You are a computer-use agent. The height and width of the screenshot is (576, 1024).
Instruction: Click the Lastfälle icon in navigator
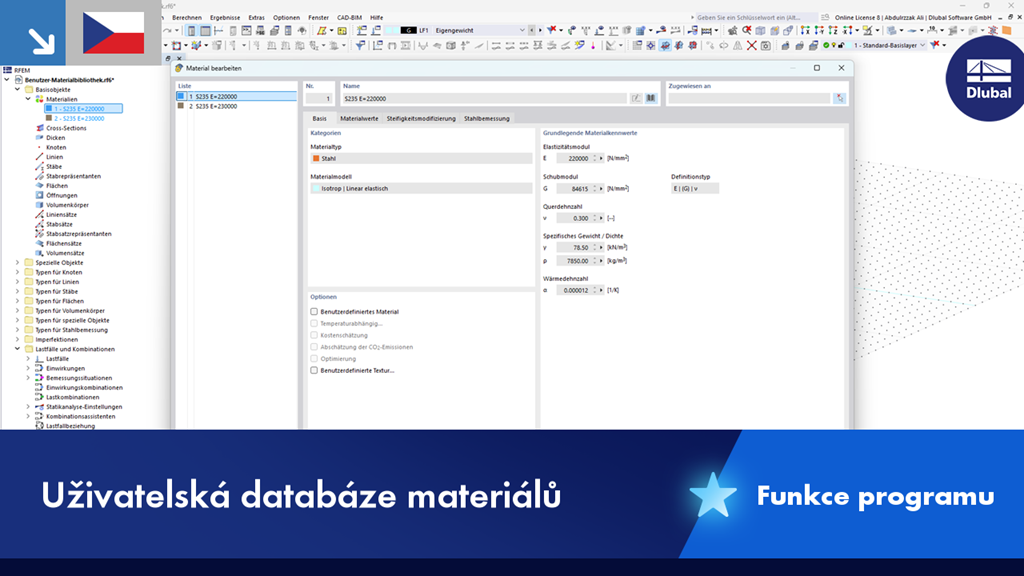click(39, 359)
